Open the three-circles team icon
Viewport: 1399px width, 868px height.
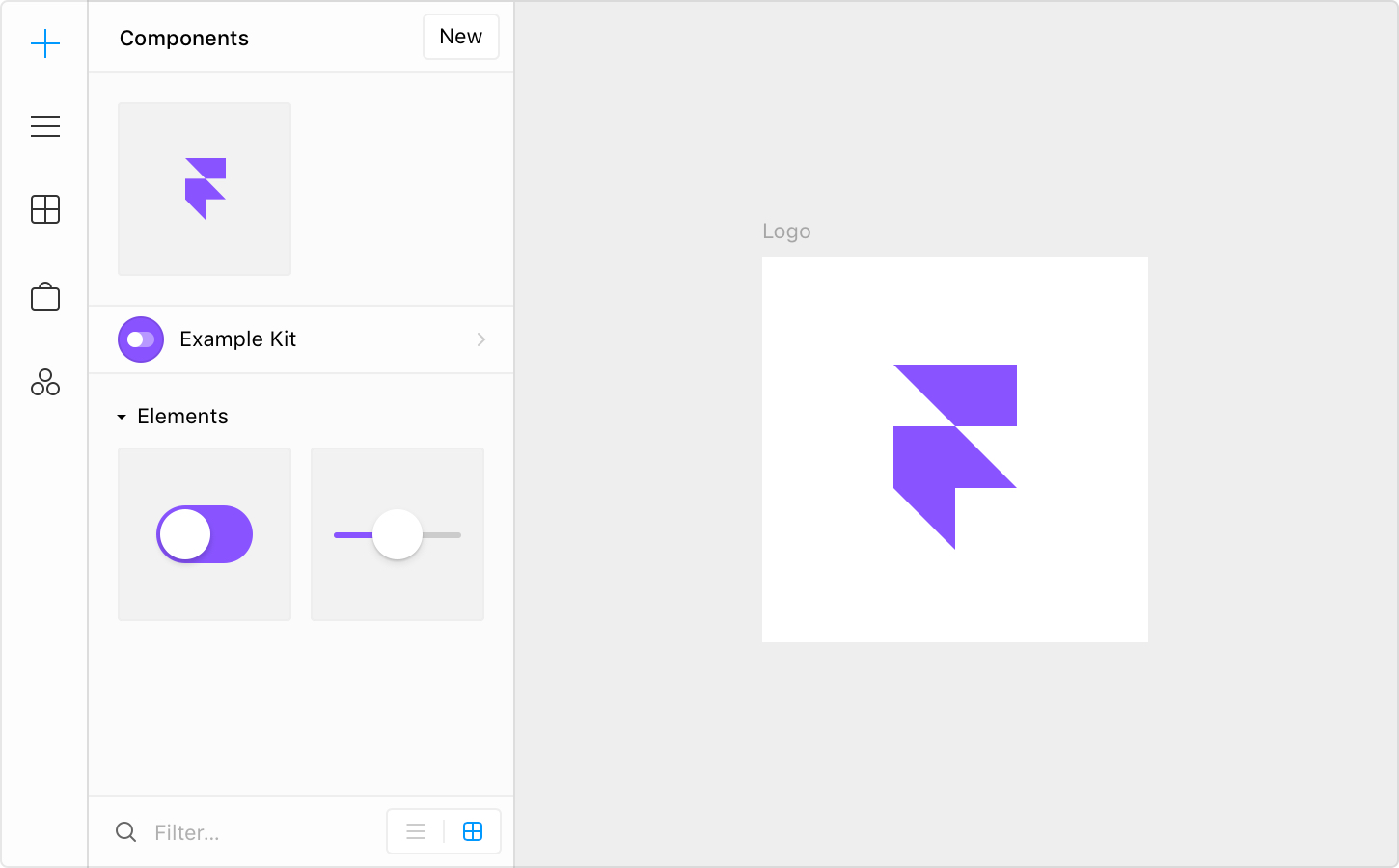(x=45, y=382)
